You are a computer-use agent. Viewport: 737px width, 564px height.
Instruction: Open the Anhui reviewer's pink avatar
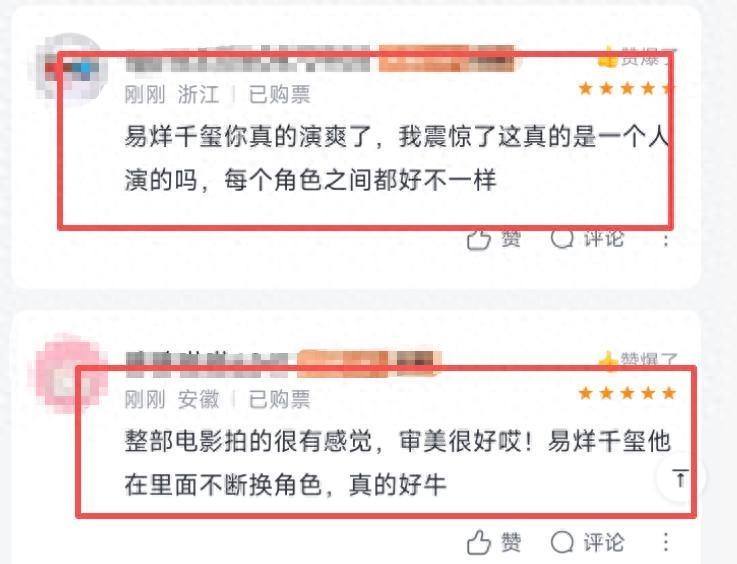point(70,374)
